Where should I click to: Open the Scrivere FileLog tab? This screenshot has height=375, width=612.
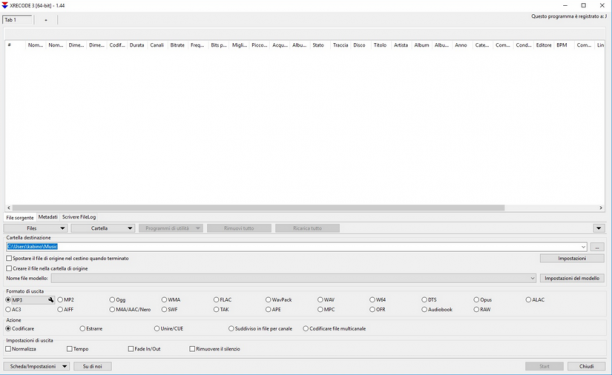[x=79, y=217]
